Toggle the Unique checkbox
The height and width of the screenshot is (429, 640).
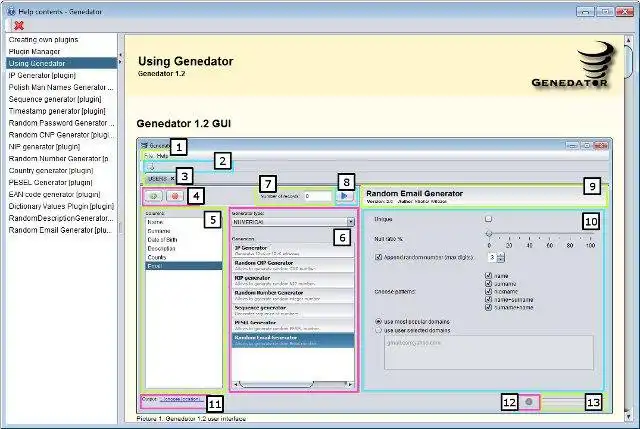pyautogui.click(x=488, y=219)
